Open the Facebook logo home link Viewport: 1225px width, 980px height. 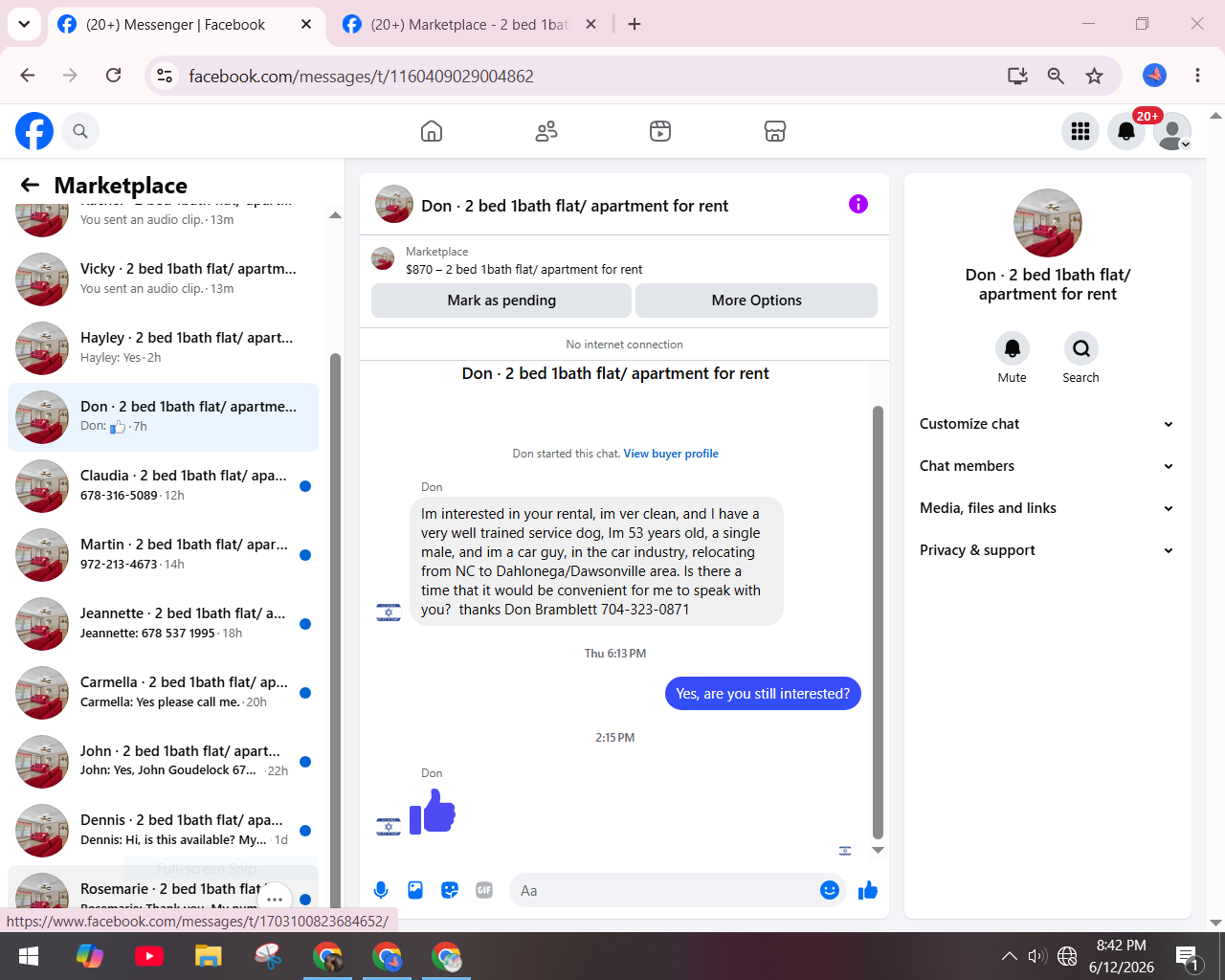pyautogui.click(x=34, y=131)
